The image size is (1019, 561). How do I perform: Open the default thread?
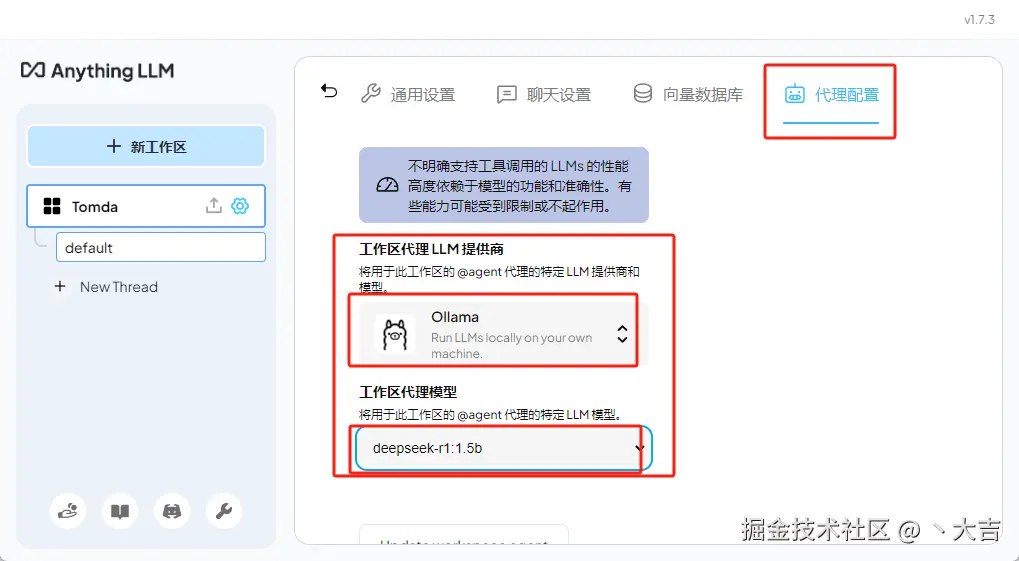(161, 248)
